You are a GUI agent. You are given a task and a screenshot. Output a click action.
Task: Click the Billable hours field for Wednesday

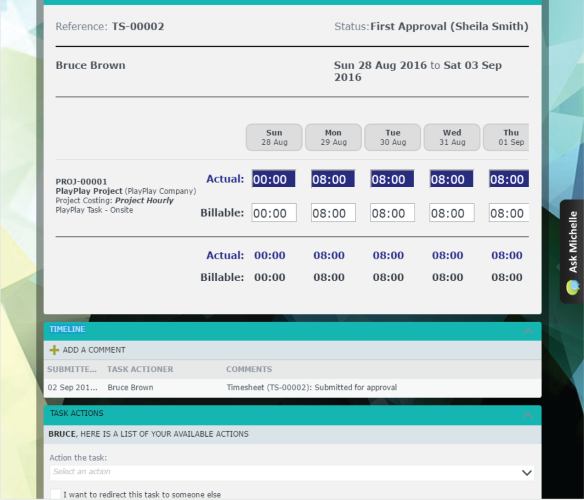(x=452, y=213)
